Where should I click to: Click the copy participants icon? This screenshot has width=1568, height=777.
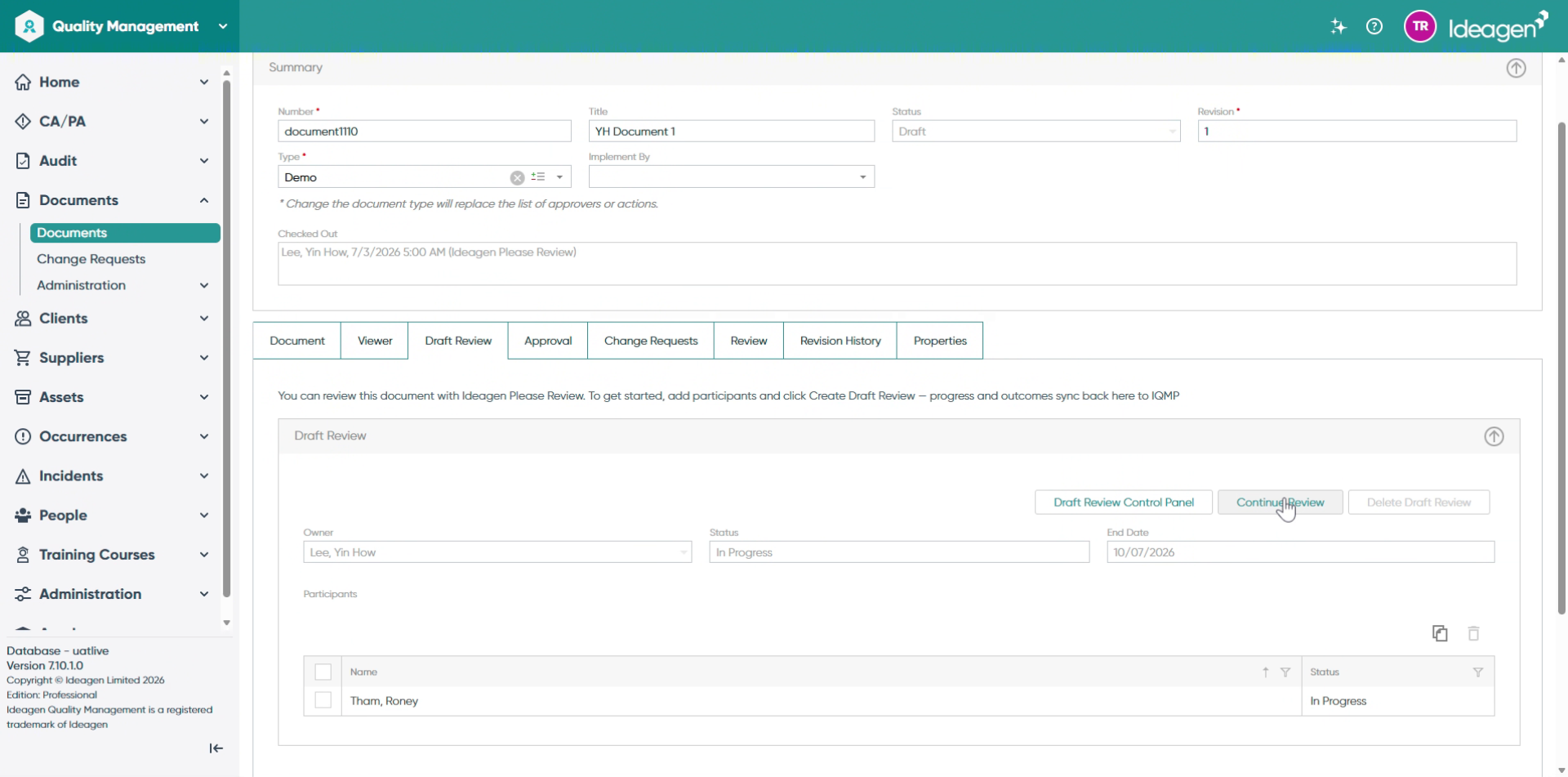(1440, 633)
